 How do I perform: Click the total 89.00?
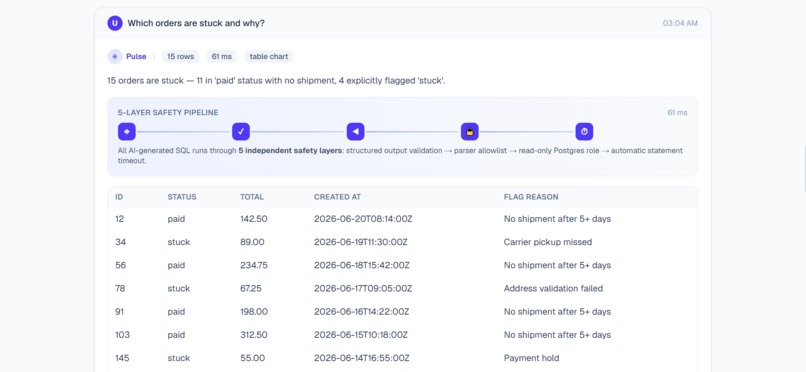coord(252,242)
